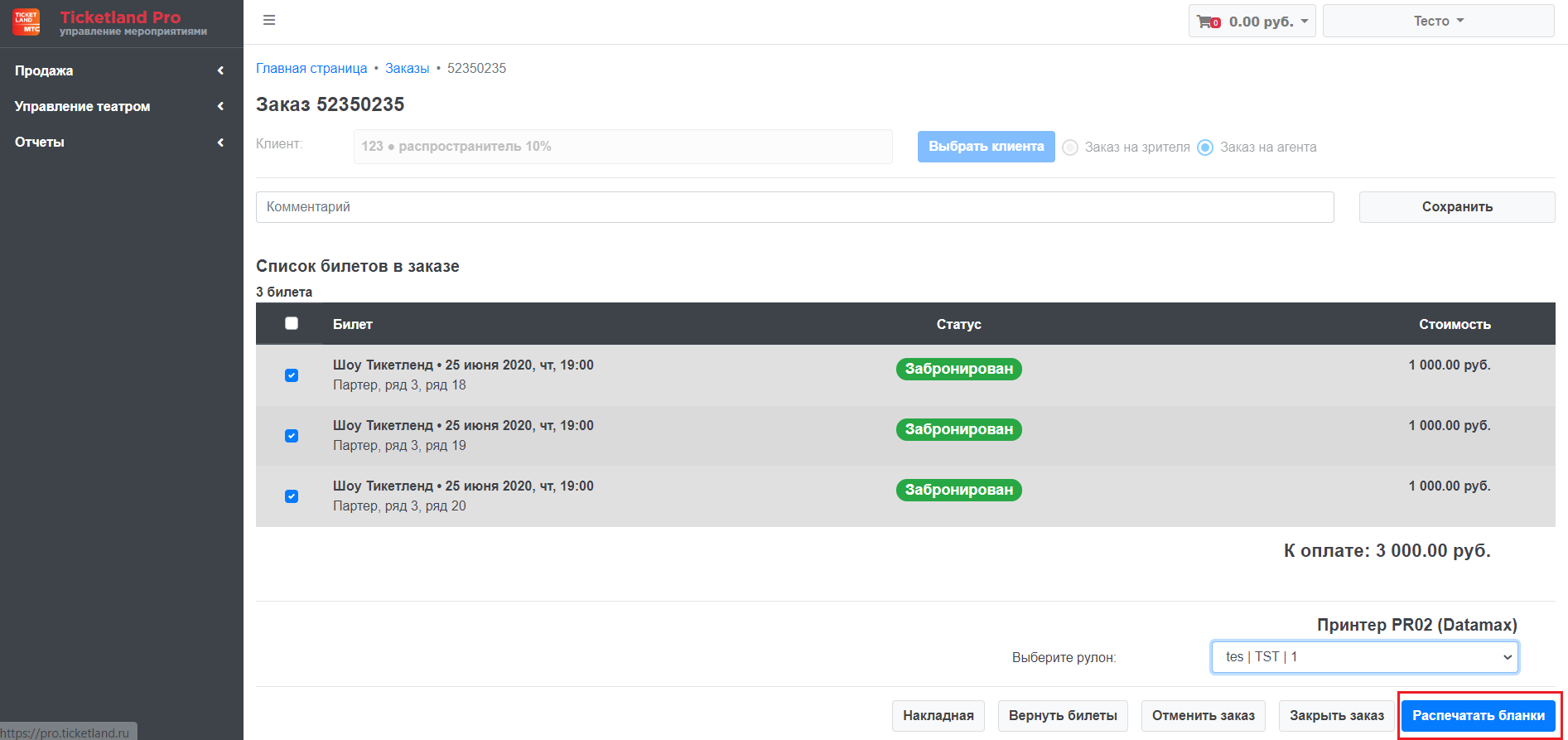Click the Отменить заказ button
Image resolution: width=1568 pixels, height=740 pixels.
point(1203,716)
